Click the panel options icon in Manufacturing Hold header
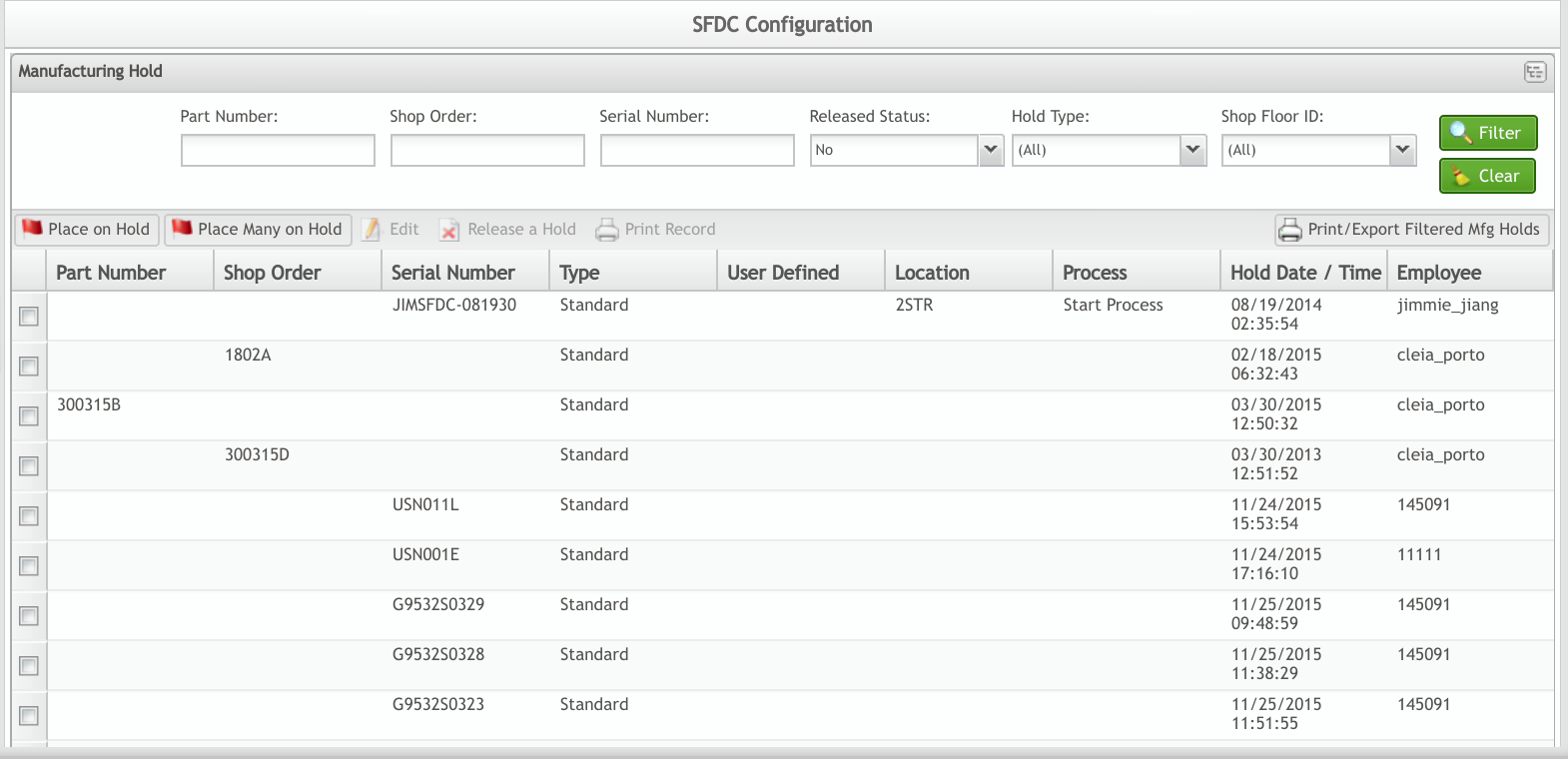1568x759 pixels. pyautogui.click(x=1534, y=72)
